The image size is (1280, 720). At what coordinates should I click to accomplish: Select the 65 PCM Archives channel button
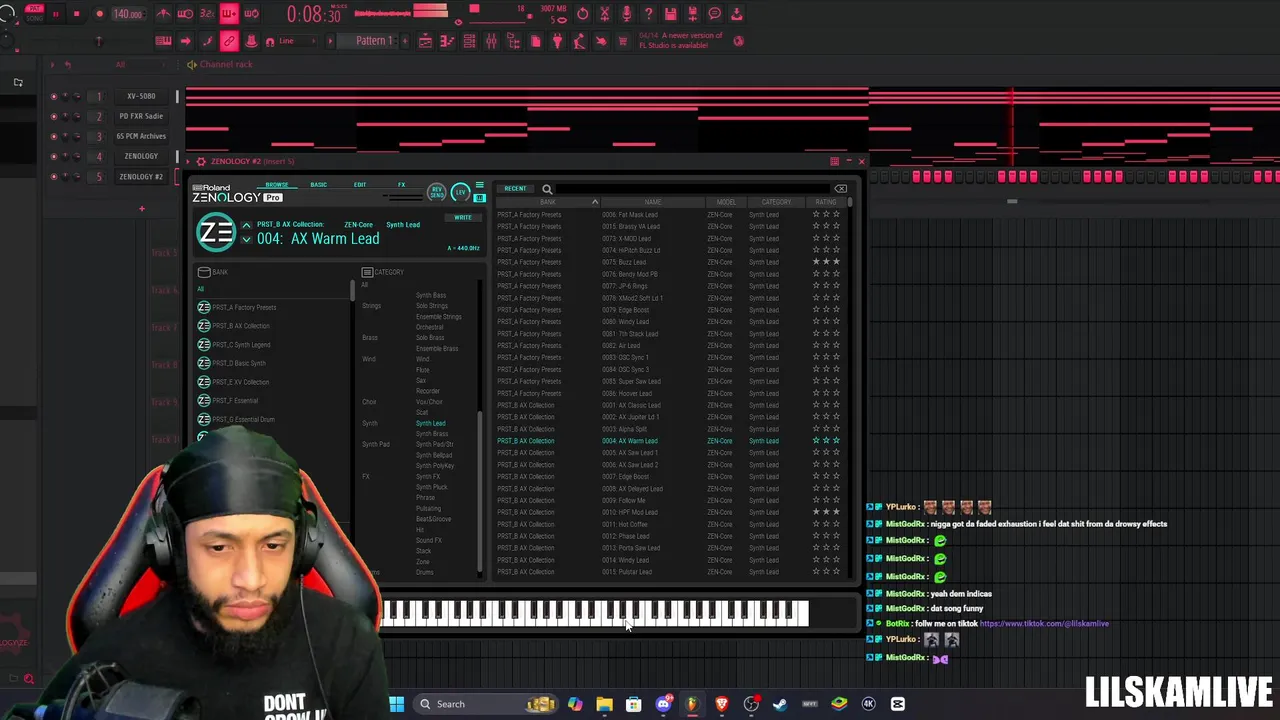141,136
